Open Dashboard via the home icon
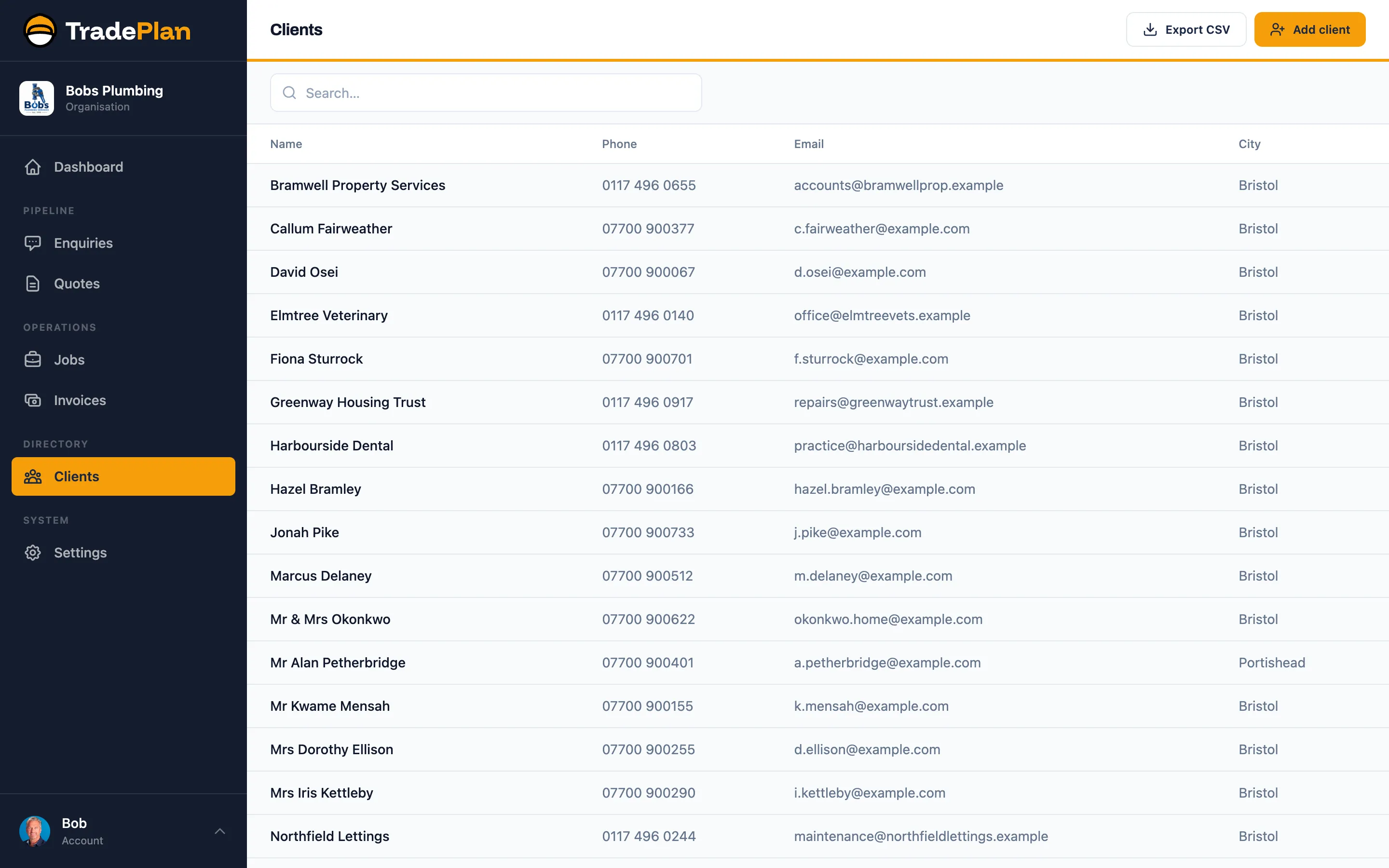1389x868 pixels. point(33,167)
